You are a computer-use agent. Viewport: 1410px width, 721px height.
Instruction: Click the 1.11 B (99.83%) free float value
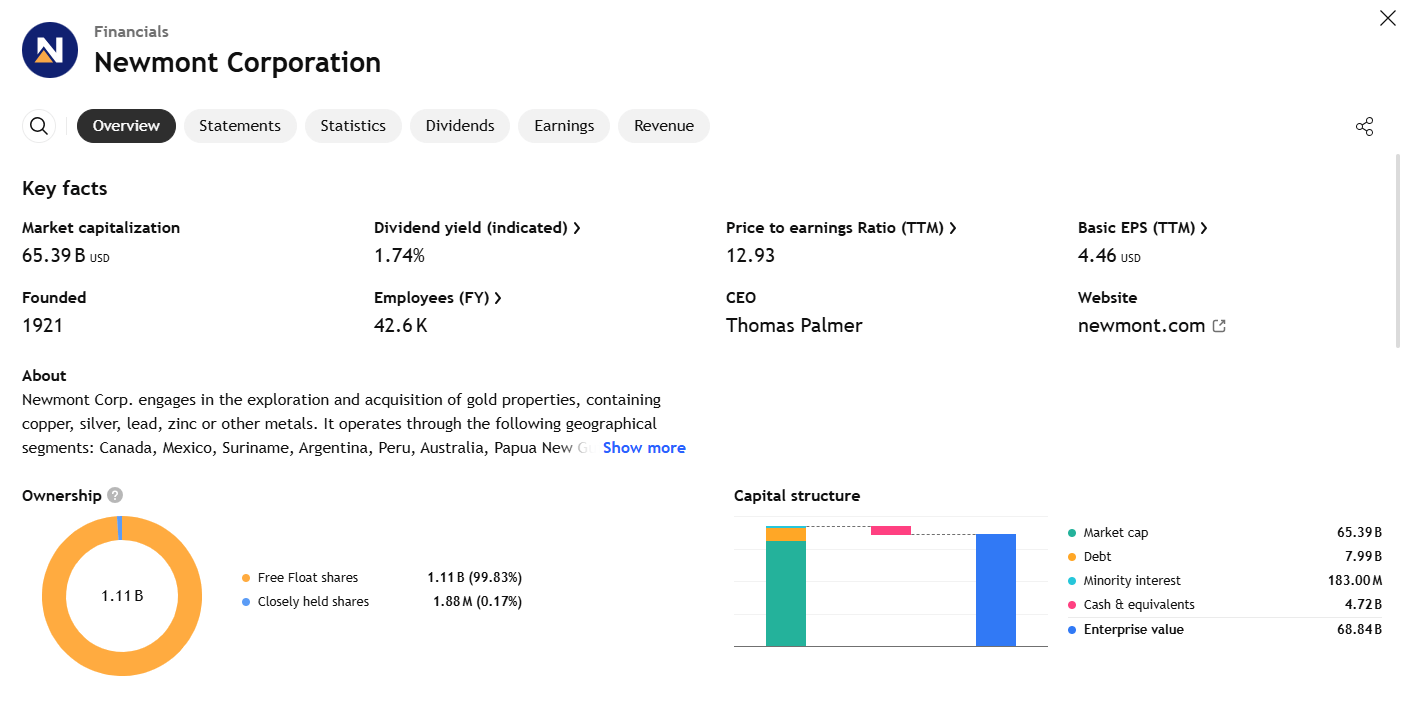(474, 578)
